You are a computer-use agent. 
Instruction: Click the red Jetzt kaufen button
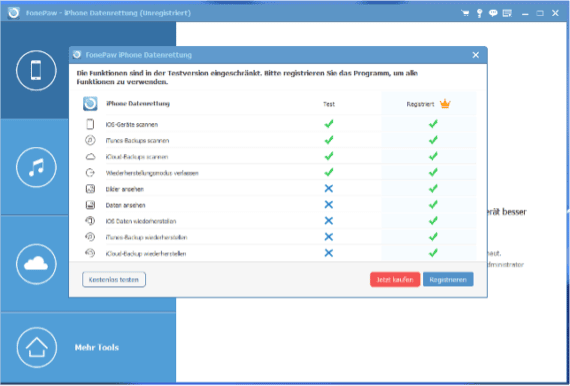[x=395, y=280]
